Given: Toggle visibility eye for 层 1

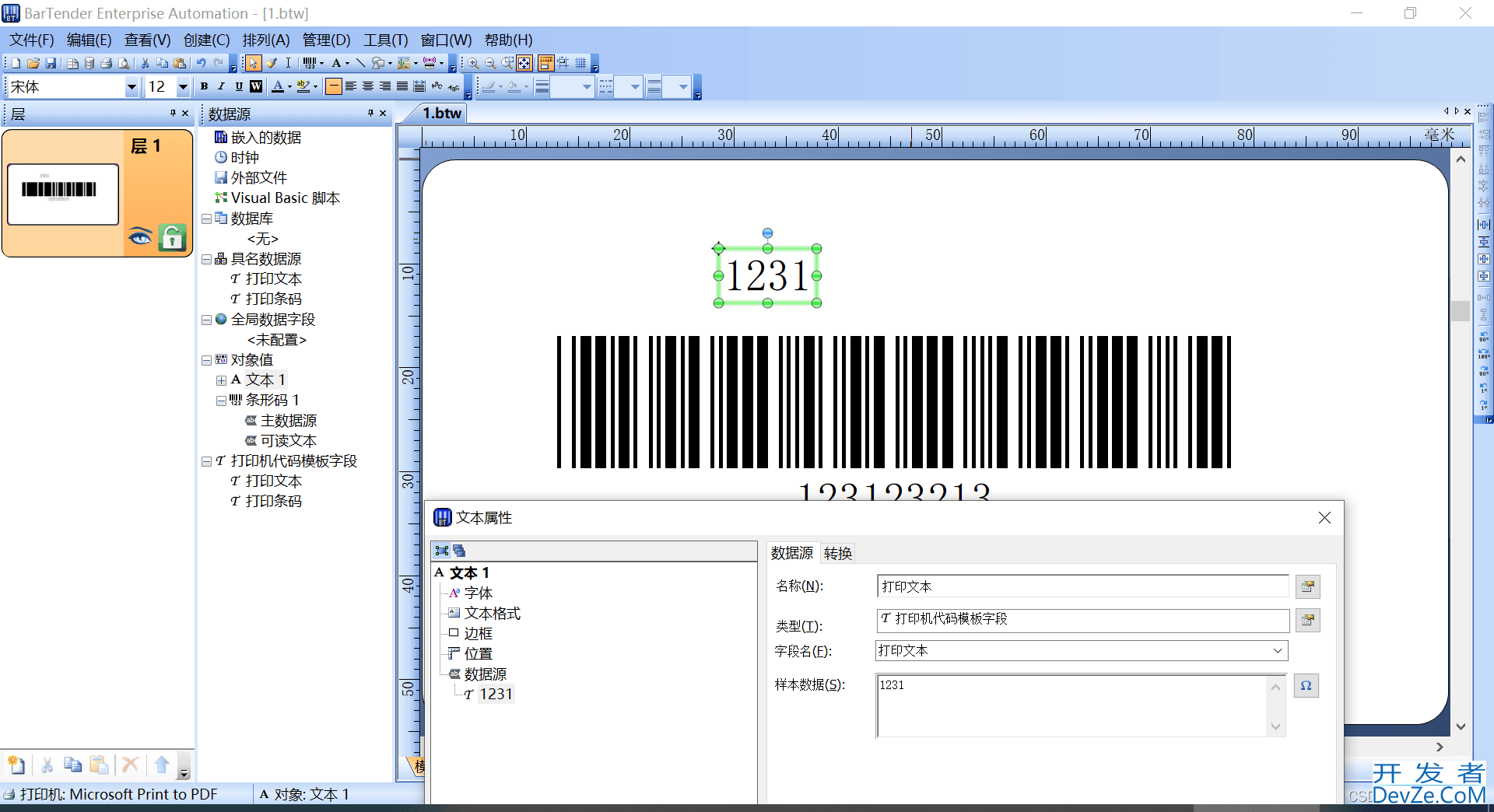Looking at the screenshot, I should (140, 236).
